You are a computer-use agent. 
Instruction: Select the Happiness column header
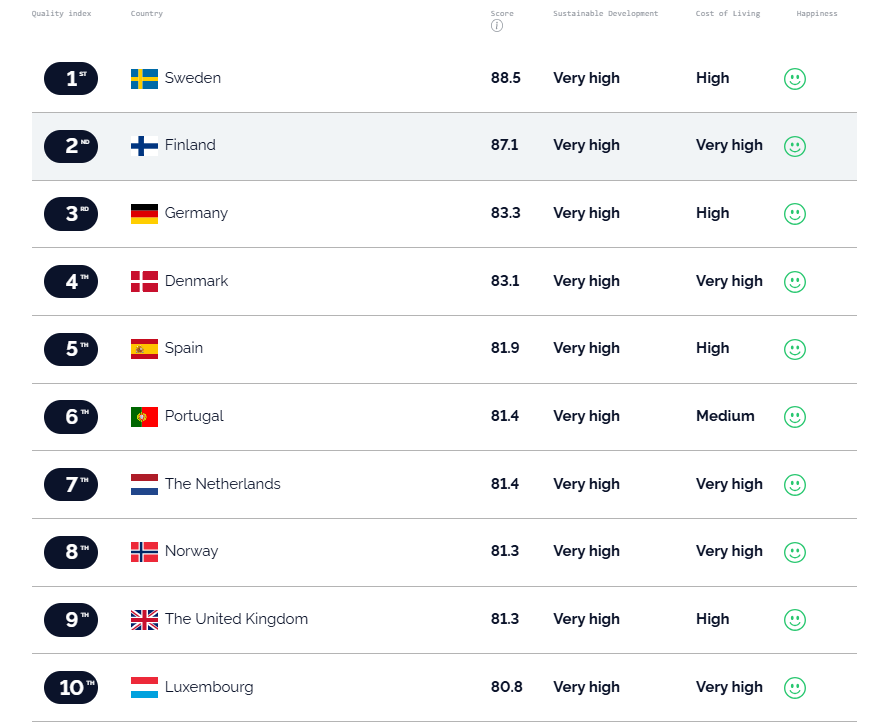click(817, 13)
